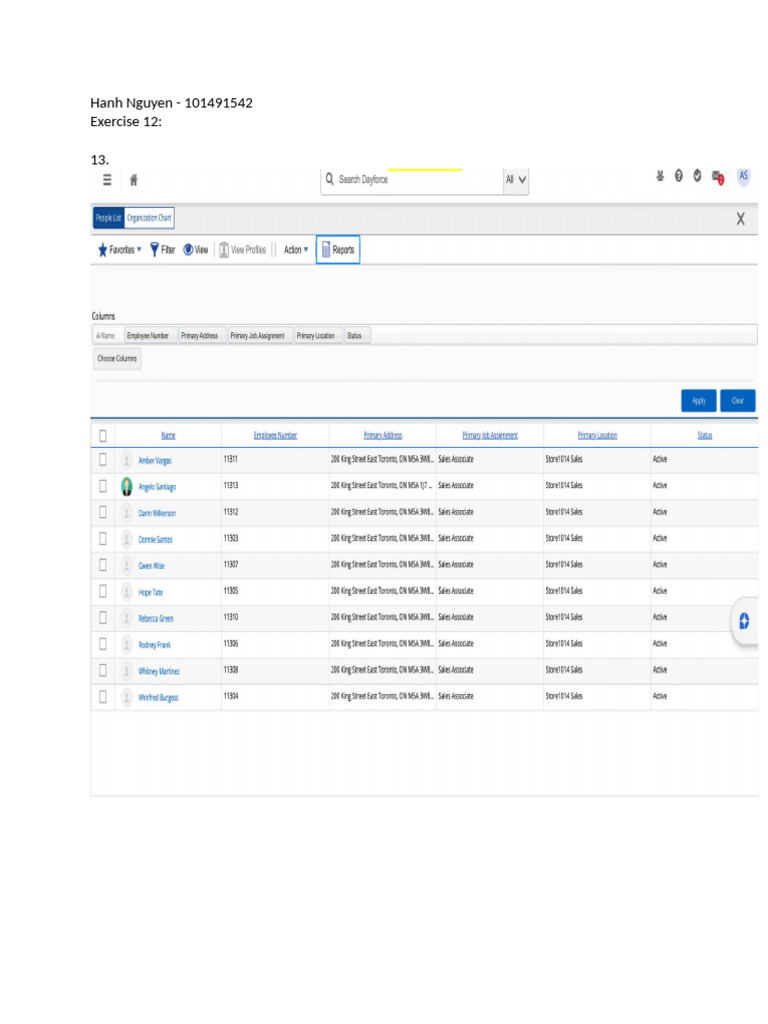Expand the All search scope dropdown
768x1024 pixels.
coord(516,180)
